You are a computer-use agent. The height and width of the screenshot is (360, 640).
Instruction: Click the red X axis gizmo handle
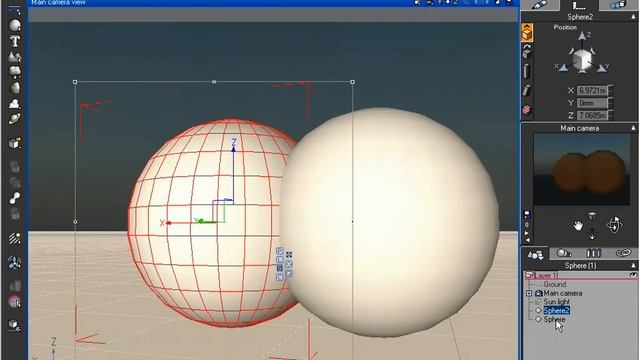(x=168, y=223)
